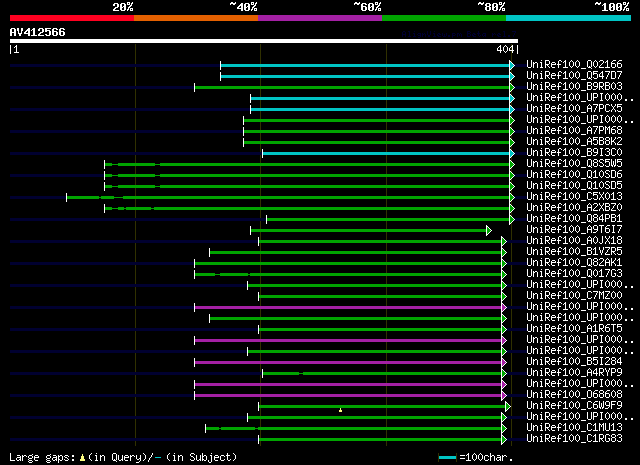Click the UniRef100_B9I3C0 hit name
This screenshot has height=465, width=640.
(574, 152)
